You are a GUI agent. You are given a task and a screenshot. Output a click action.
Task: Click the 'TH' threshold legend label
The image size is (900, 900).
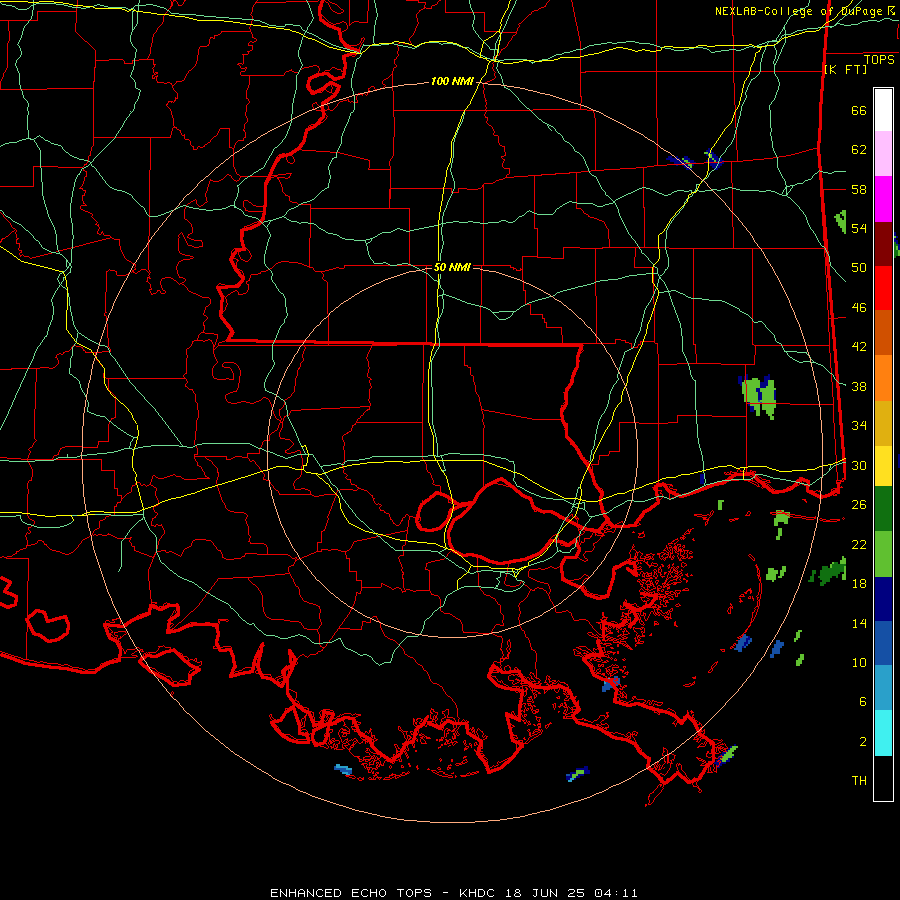859,781
